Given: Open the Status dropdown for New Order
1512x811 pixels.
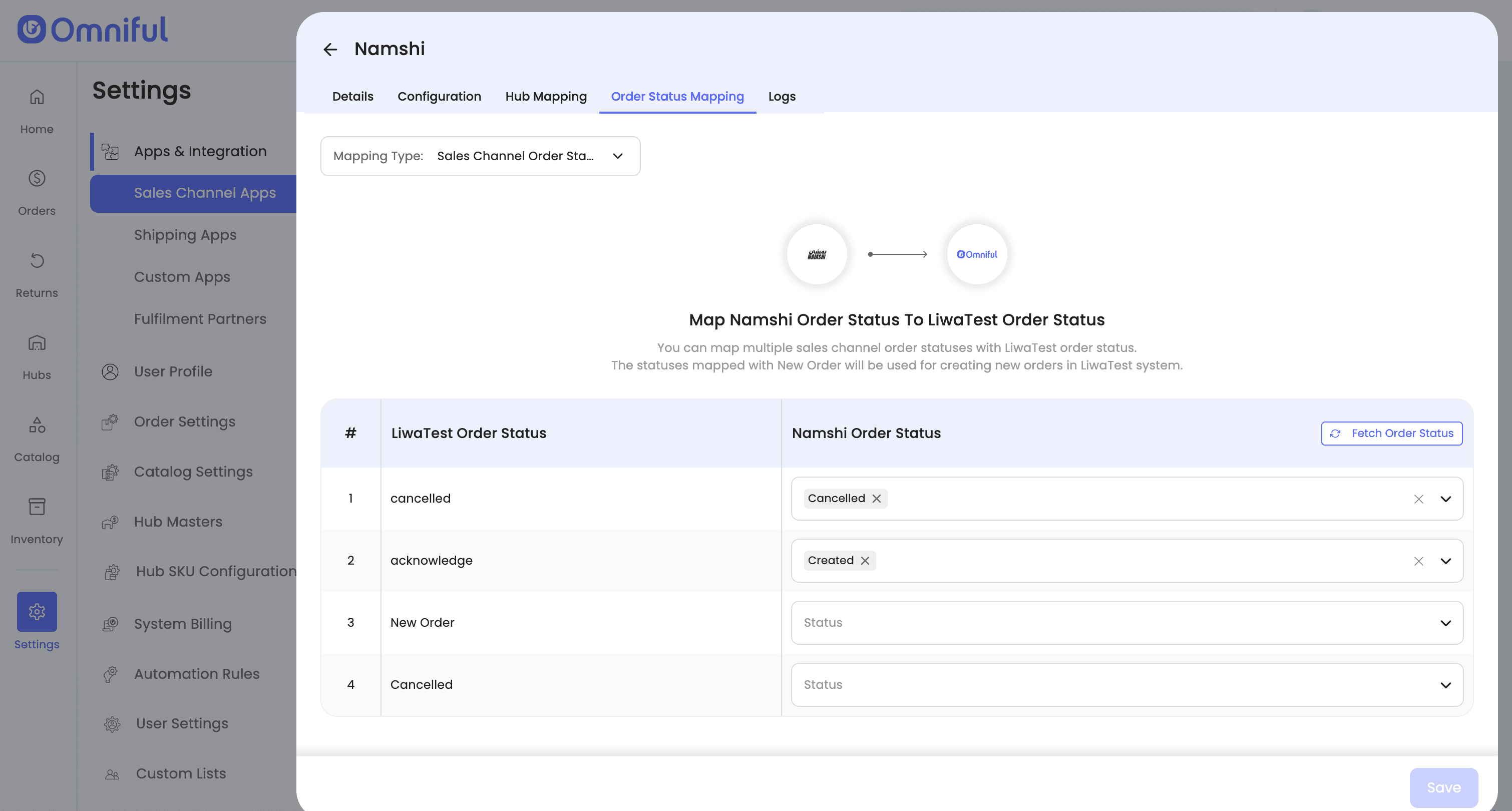Looking at the screenshot, I should (1127, 623).
